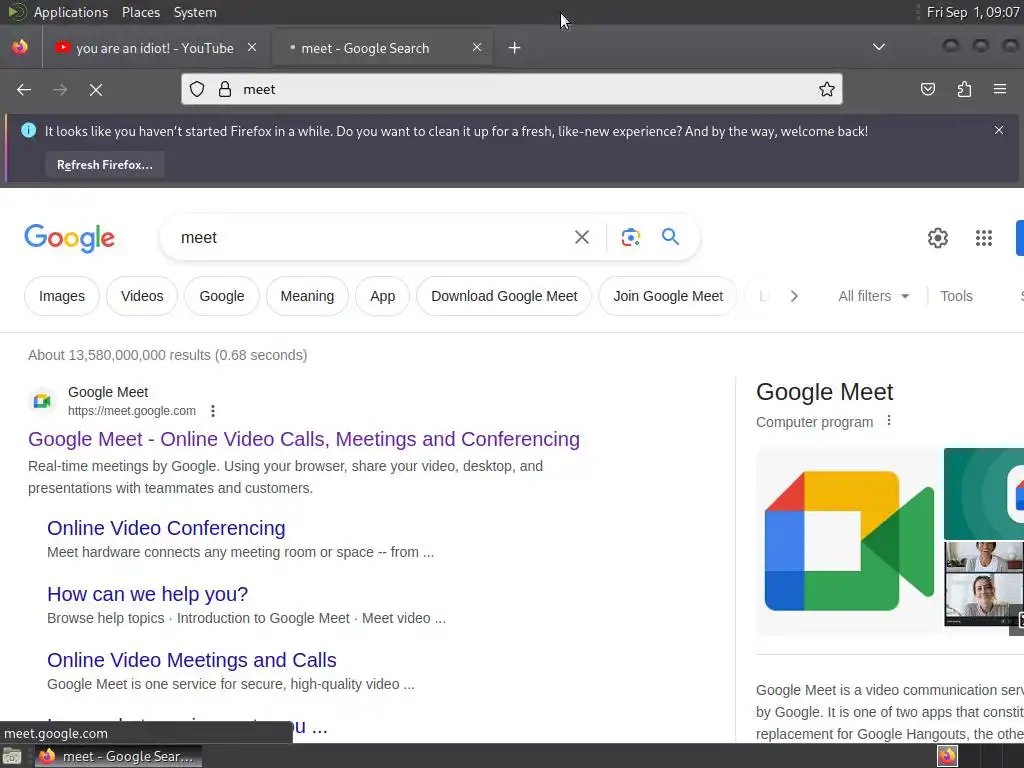Open How can we help you? link

click(148, 594)
